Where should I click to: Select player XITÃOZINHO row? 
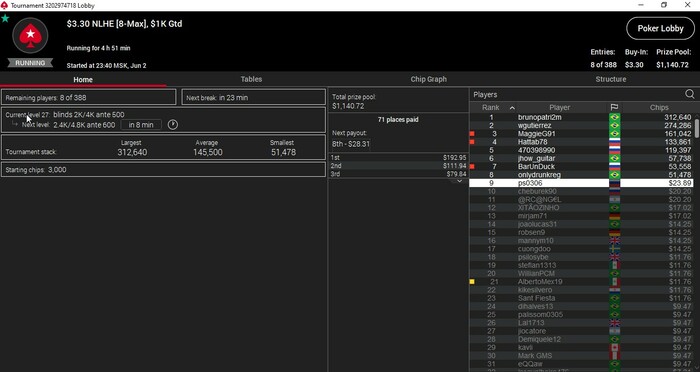(x=581, y=208)
